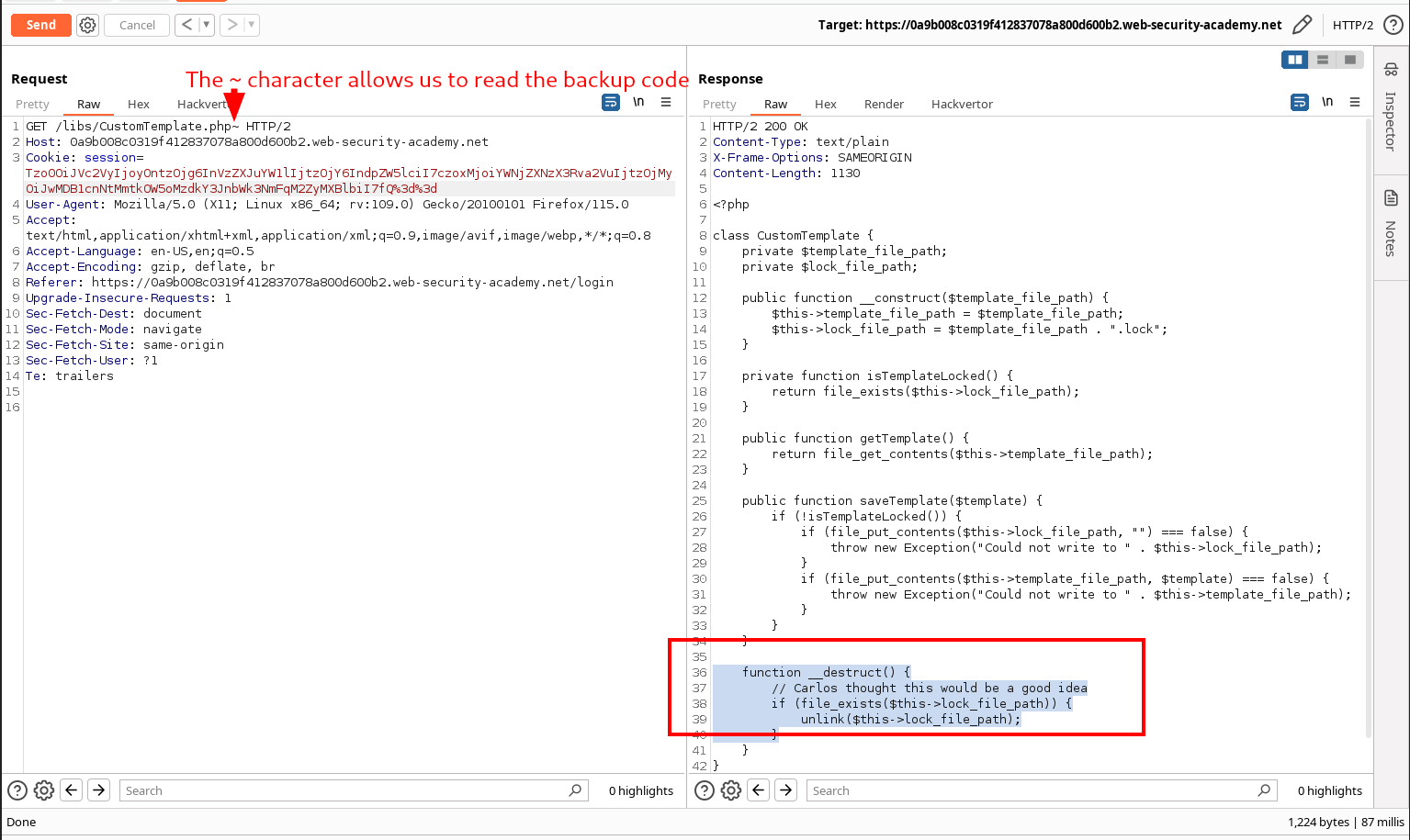Image resolution: width=1410 pixels, height=840 pixels.
Task: Open help question mark at top right
Action: 1393,25
